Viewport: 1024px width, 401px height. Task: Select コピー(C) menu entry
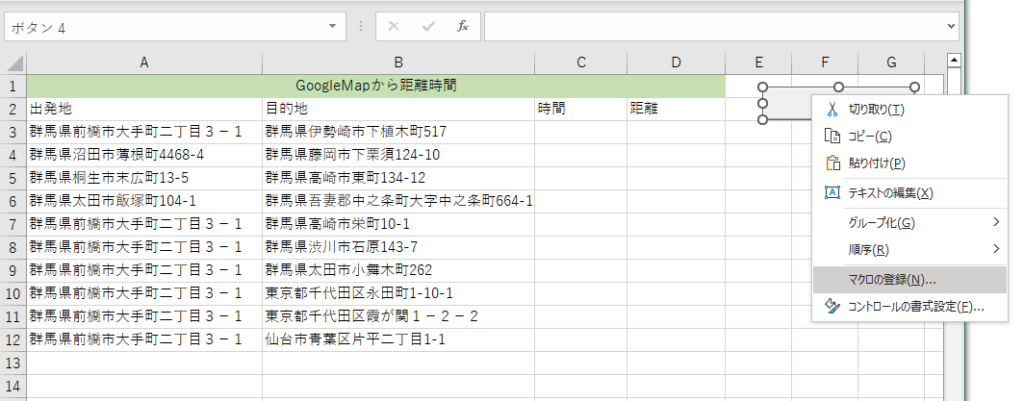pos(909,136)
